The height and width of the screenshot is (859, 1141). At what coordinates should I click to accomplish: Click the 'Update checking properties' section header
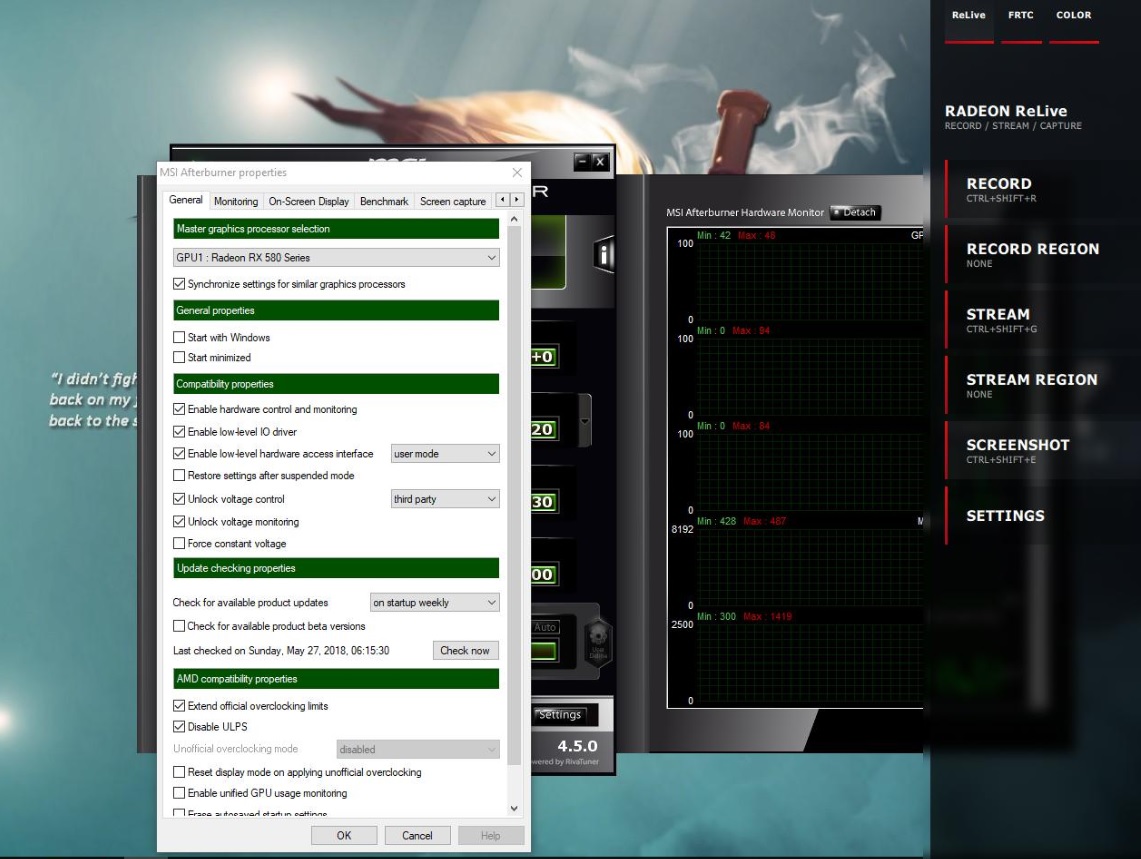pyautogui.click(x=336, y=568)
